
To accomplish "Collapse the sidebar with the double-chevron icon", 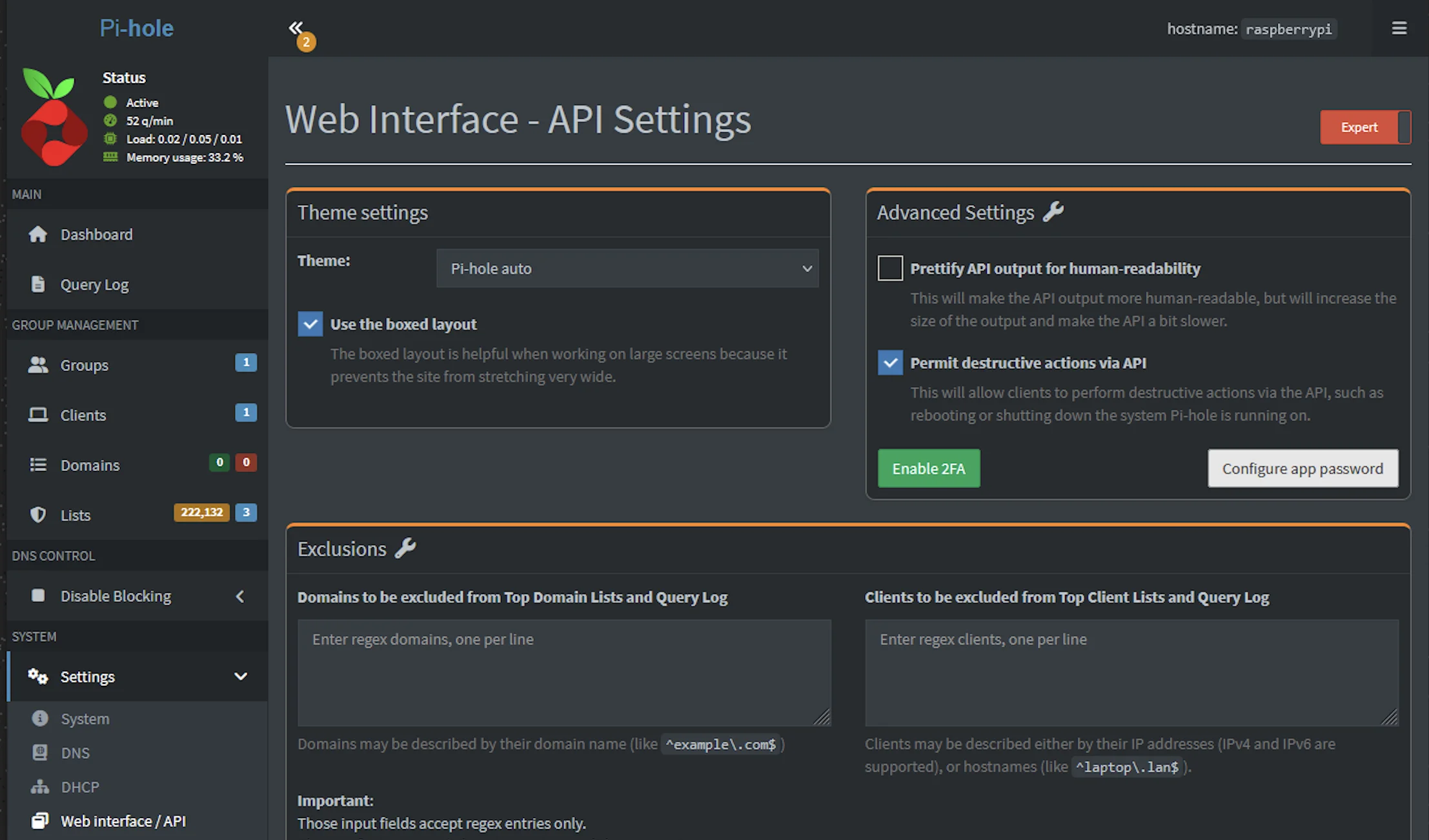I will click(x=296, y=27).
